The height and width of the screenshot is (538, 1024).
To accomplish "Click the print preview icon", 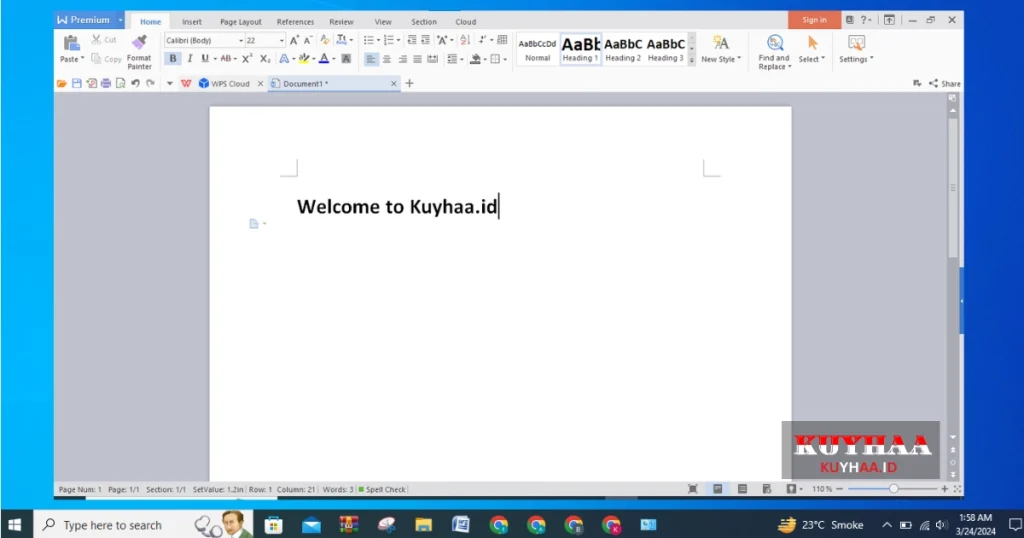I will pyautogui.click(x=120, y=84).
